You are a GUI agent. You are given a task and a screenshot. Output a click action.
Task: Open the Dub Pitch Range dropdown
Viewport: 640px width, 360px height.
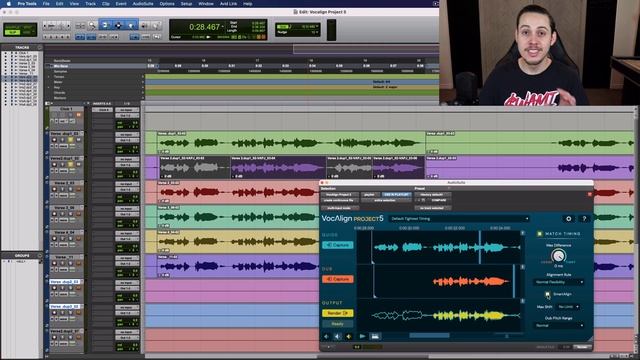click(559, 326)
